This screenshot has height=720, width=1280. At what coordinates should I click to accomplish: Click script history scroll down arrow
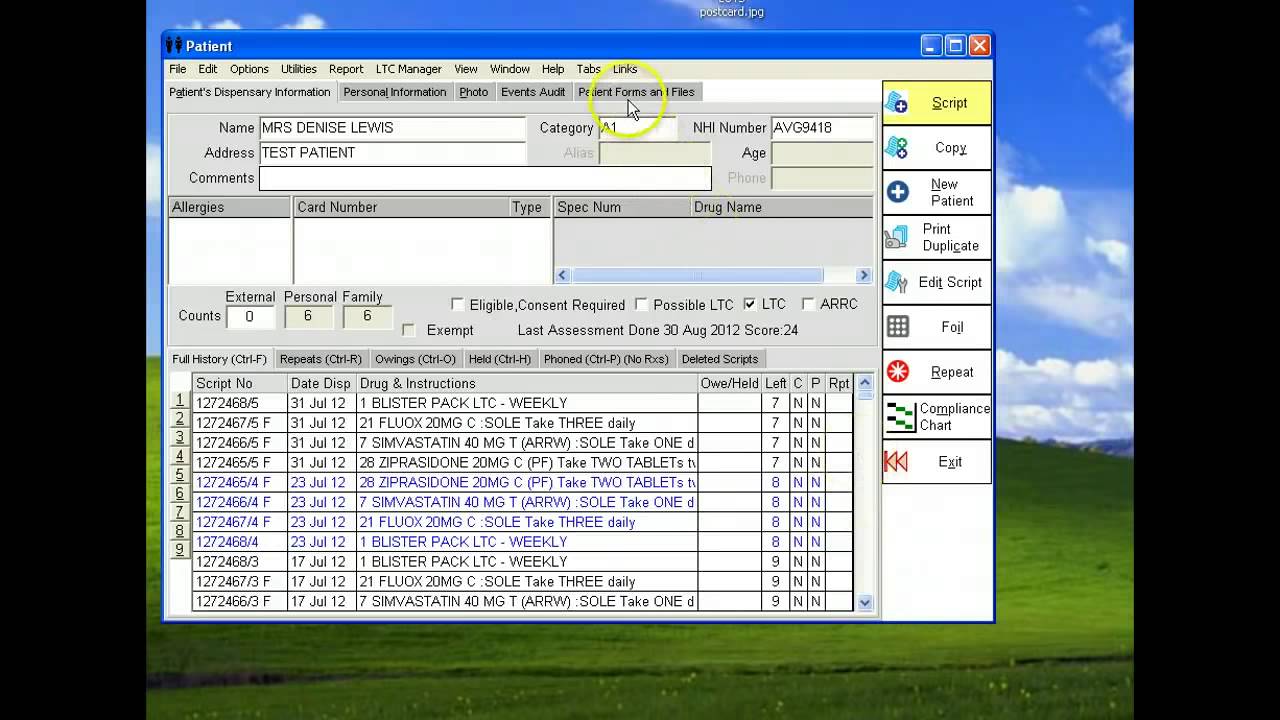tap(865, 603)
